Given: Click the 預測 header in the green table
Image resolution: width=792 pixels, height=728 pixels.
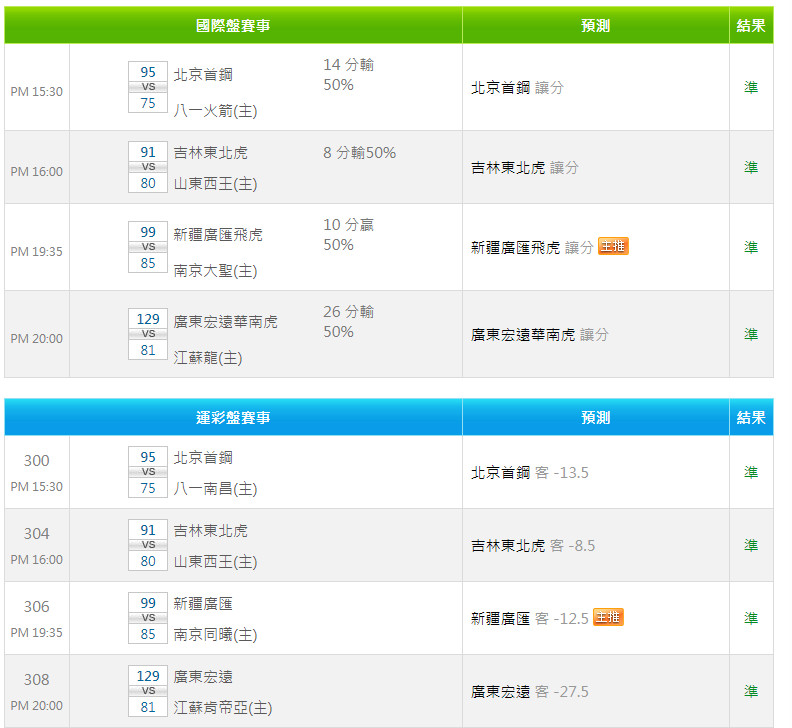Looking at the screenshot, I should pos(596,25).
